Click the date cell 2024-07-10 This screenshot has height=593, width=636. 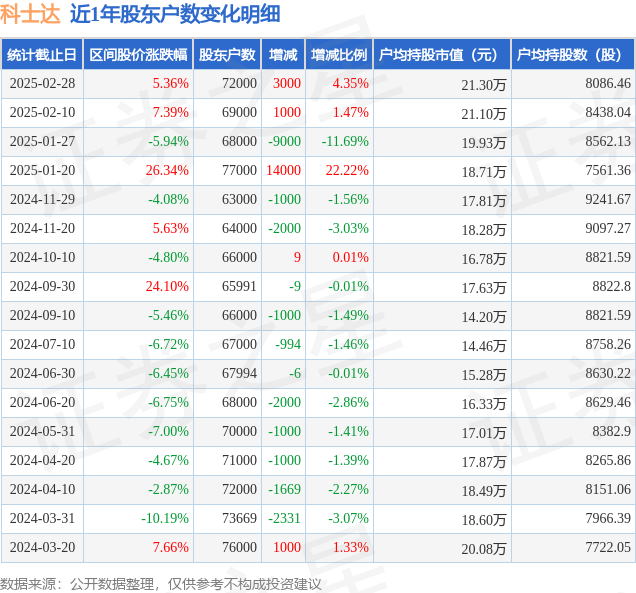tap(42, 344)
